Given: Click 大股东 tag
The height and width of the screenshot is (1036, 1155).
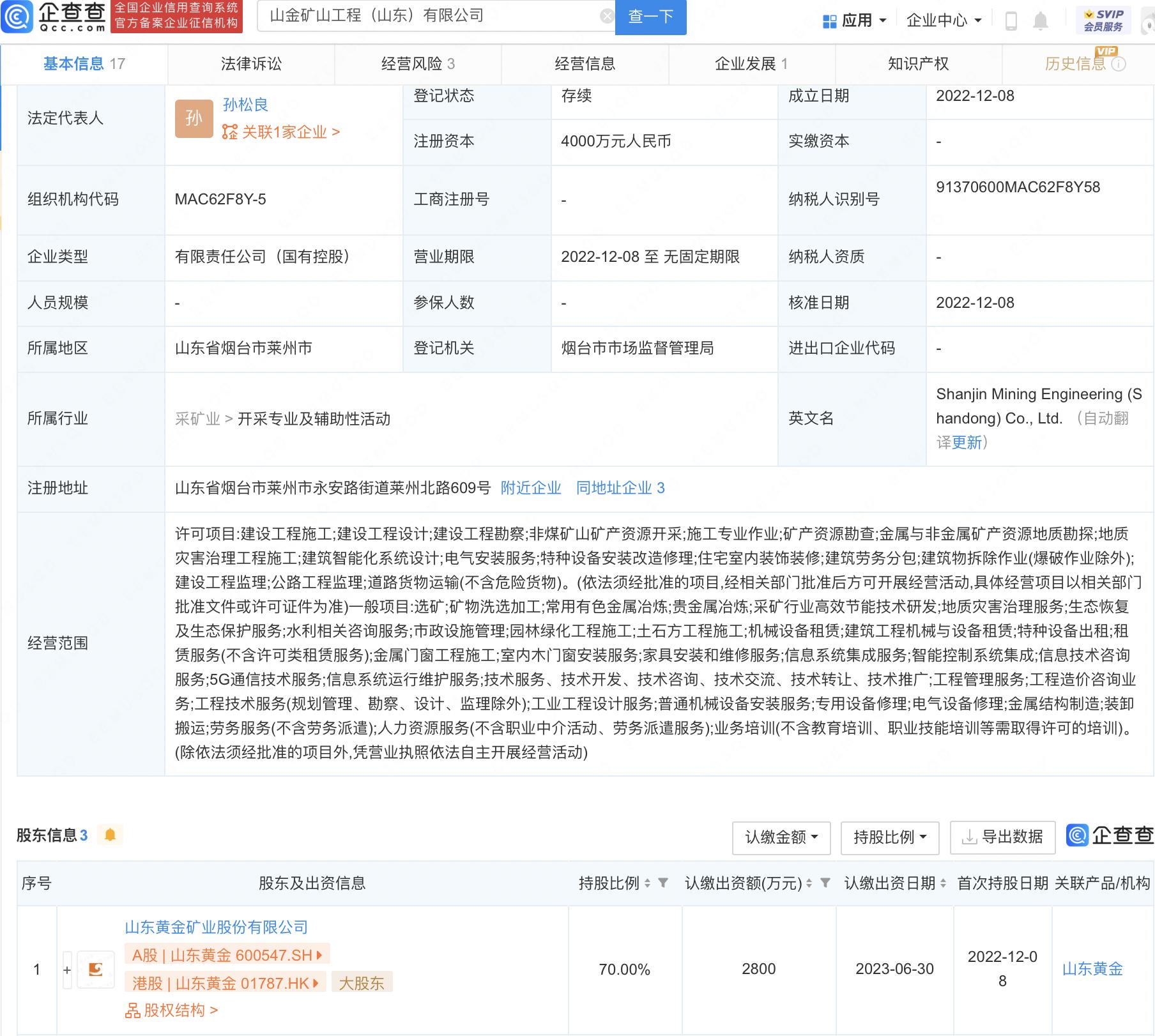Looking at the screenshot, I should pyautogui.click(x=362, y=982).
